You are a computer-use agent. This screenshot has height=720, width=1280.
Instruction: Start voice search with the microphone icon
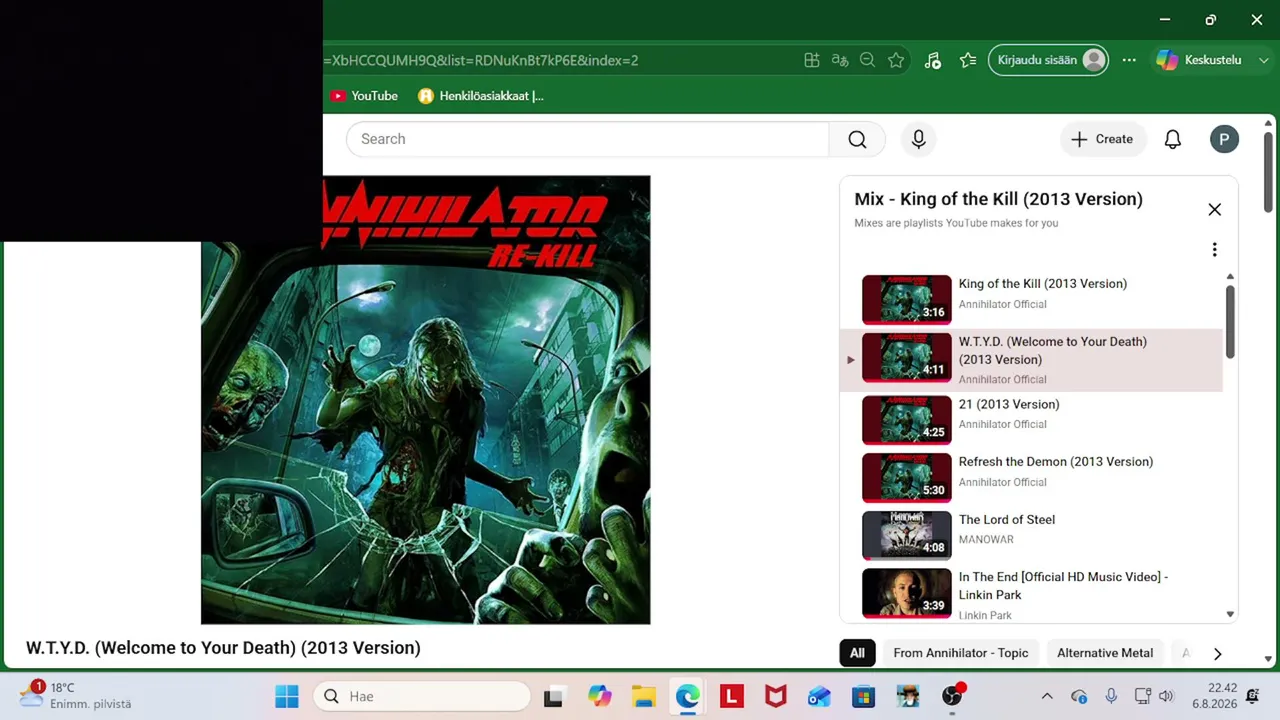919,139
